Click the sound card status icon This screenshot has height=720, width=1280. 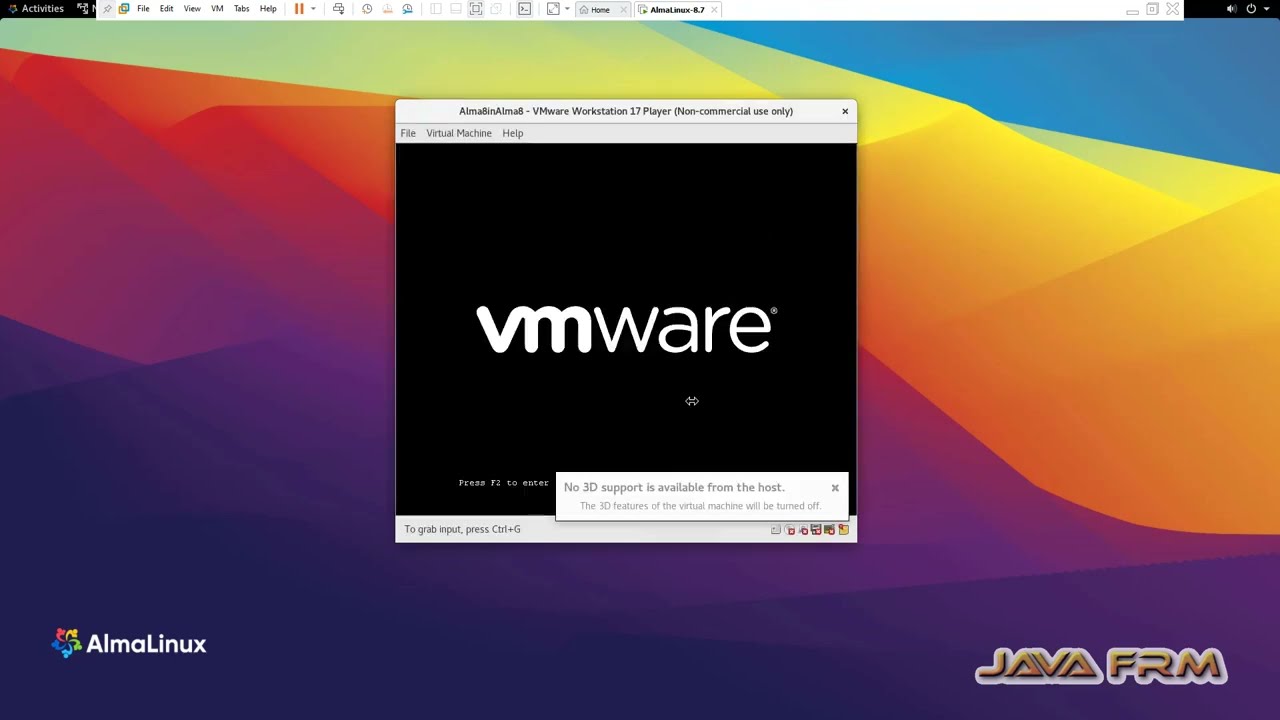click(829, 530)
